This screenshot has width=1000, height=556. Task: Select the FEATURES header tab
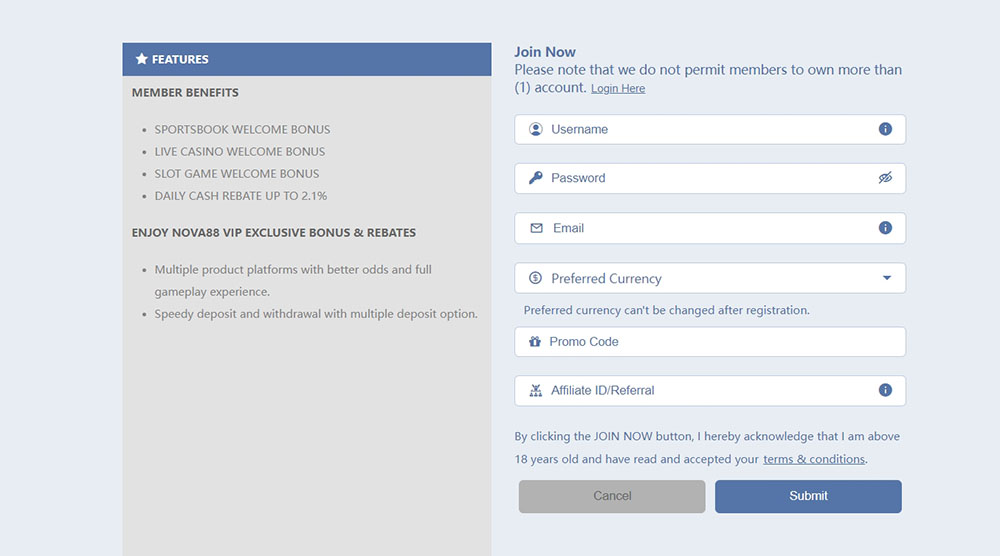[x=307, y=59]
